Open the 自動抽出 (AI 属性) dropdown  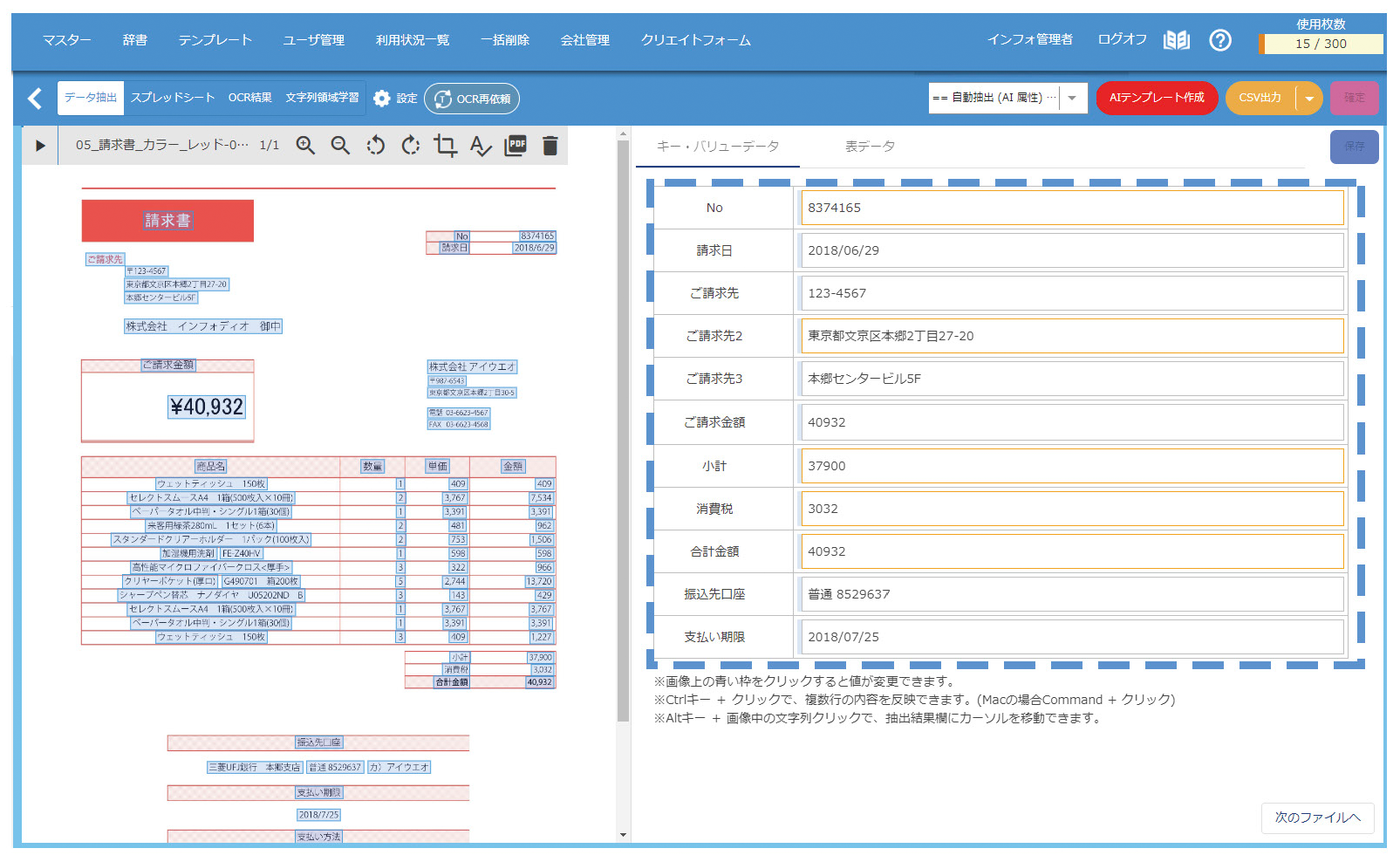tap(1007, 98)
